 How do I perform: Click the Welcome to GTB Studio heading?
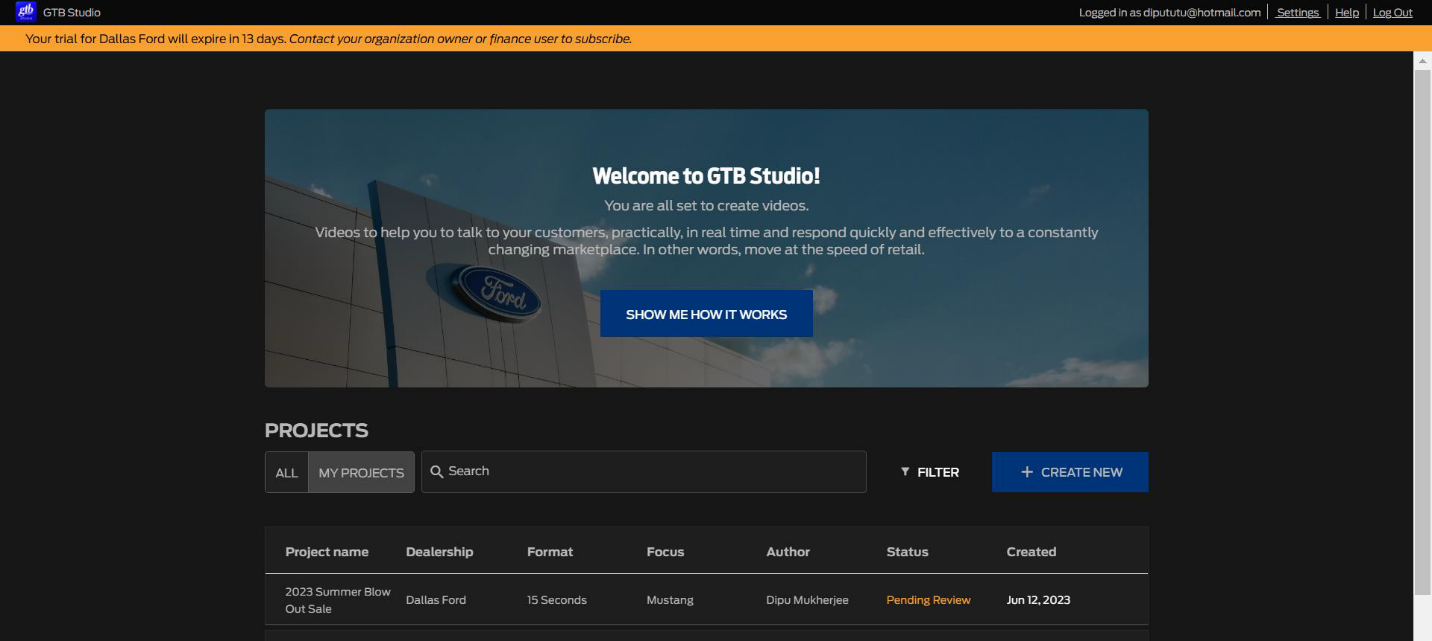(706, 176)
